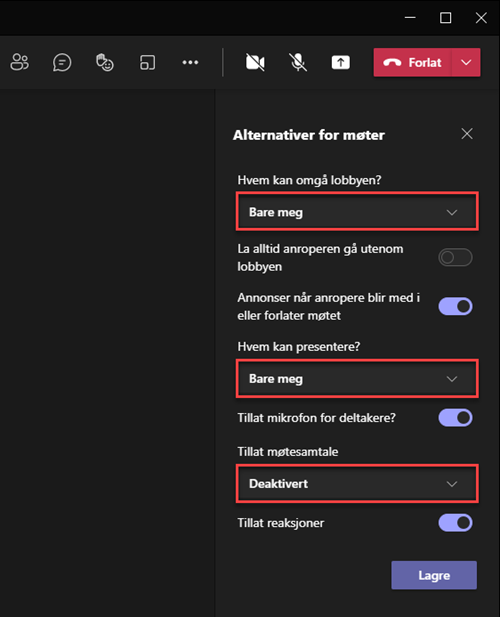Screen dimensions: 500x617
Task: Switch off the 'Tillat reaksjoner' toggle
Action: 455,523
